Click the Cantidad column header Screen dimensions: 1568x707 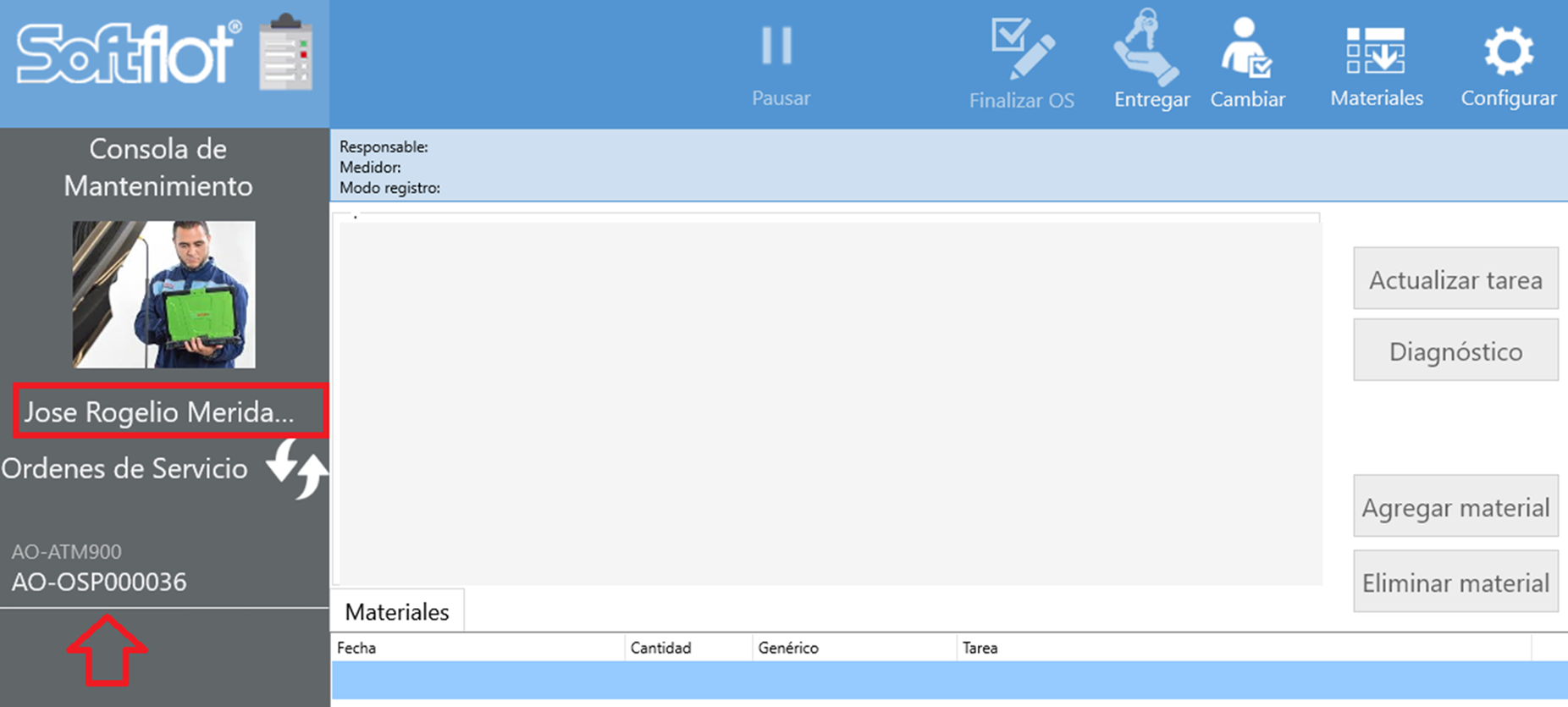(688, 648)
